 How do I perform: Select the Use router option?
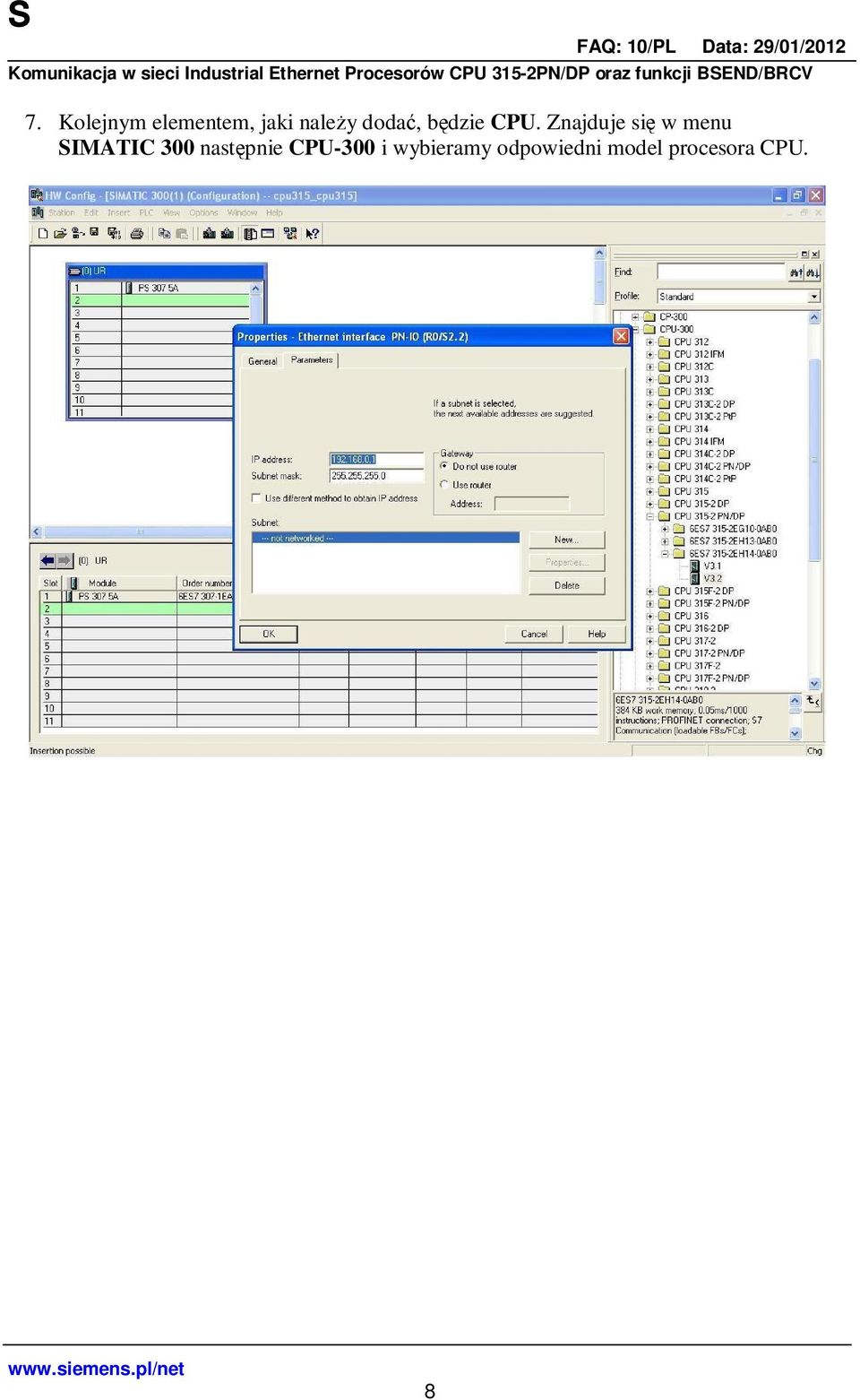(x=444, y=485)
